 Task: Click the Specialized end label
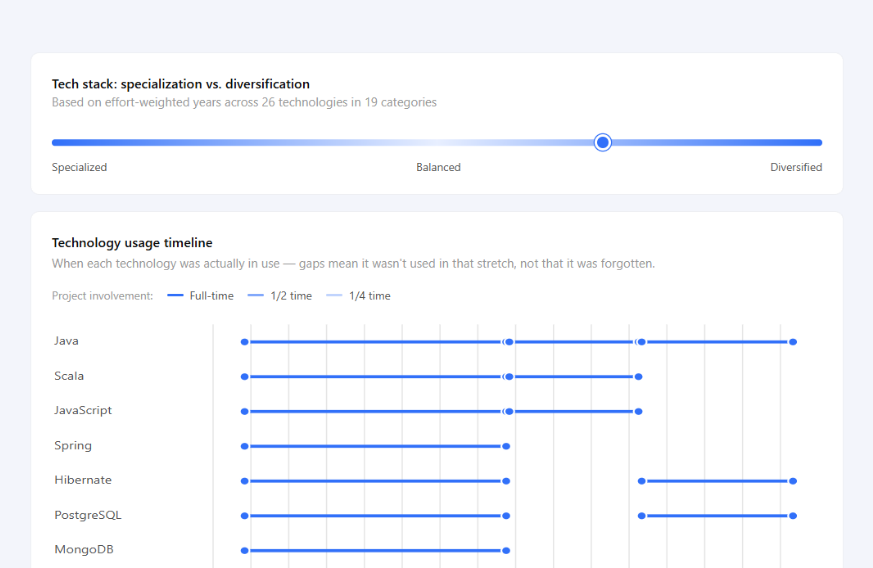pos(79,167)
